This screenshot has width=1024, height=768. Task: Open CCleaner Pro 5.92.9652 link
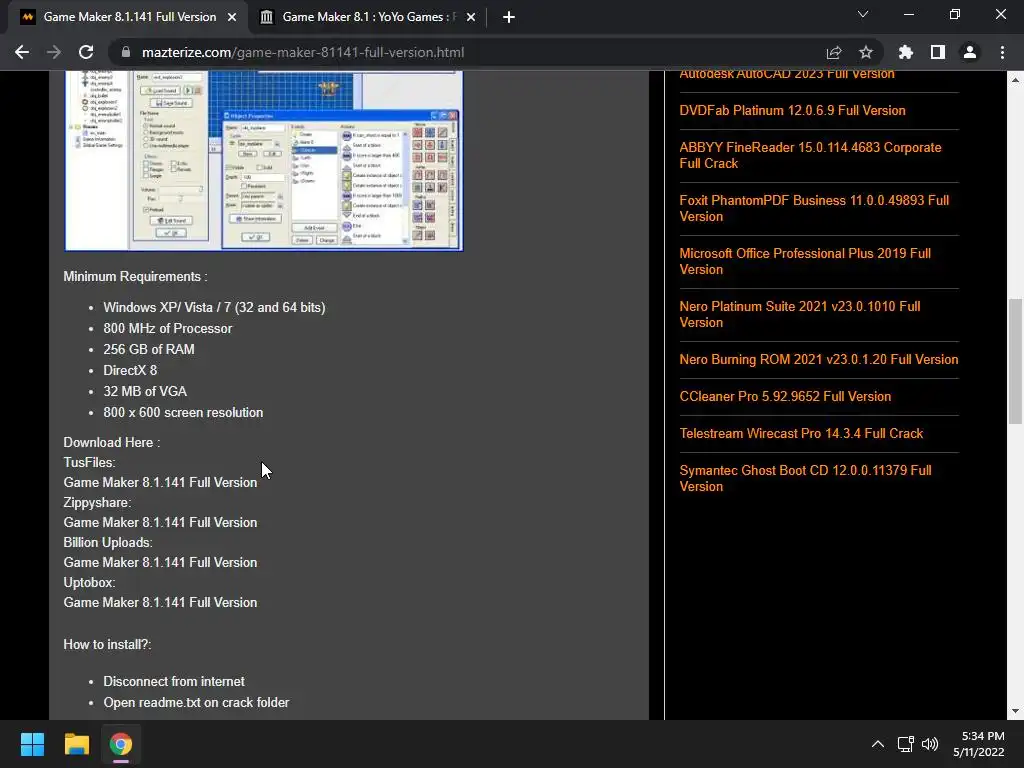pyautogui.click(x=785, y=396)
